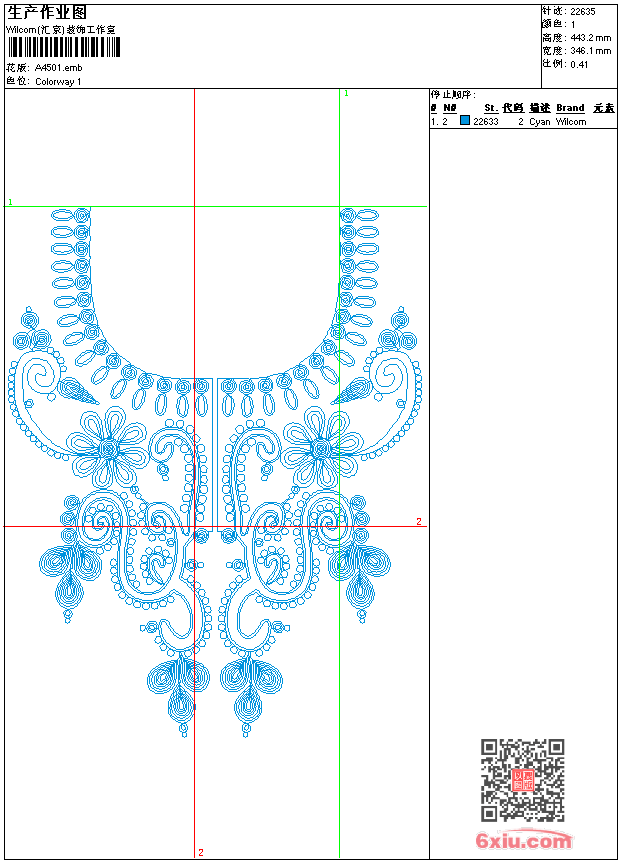
Task: Click the design file name A4501.emb
Action: (59, 67)
